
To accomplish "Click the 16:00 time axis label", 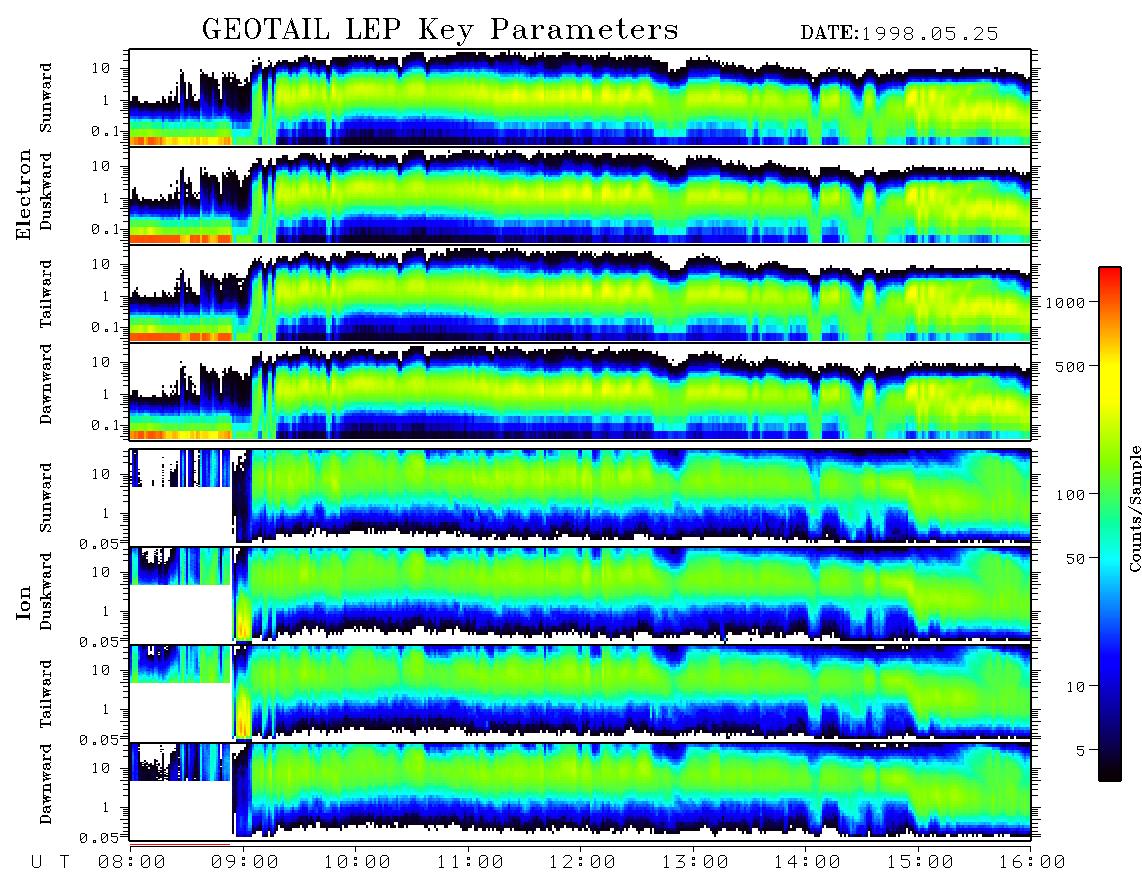I will (1031, 862).
